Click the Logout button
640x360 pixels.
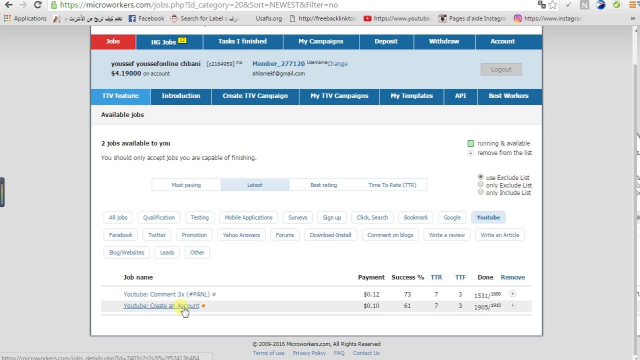coord(501,69)
